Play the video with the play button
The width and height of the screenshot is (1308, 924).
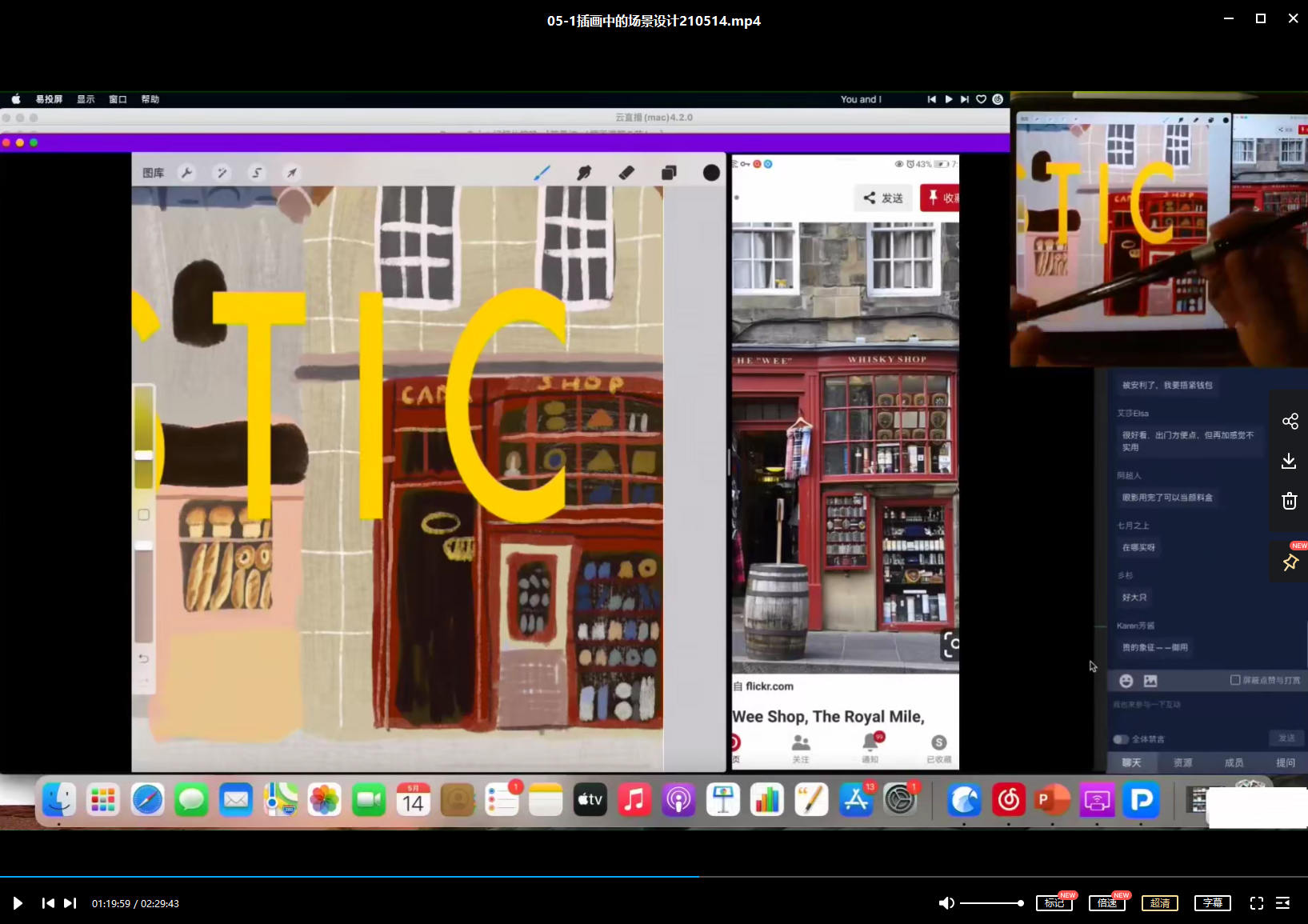[x=18, y=903]
